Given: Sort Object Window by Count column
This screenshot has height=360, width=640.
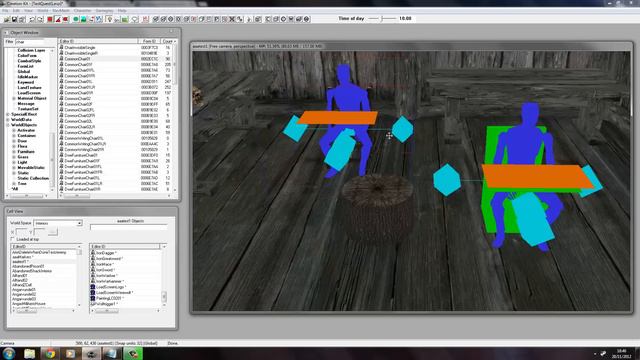Looking at the screenshot, I should 168,41.
